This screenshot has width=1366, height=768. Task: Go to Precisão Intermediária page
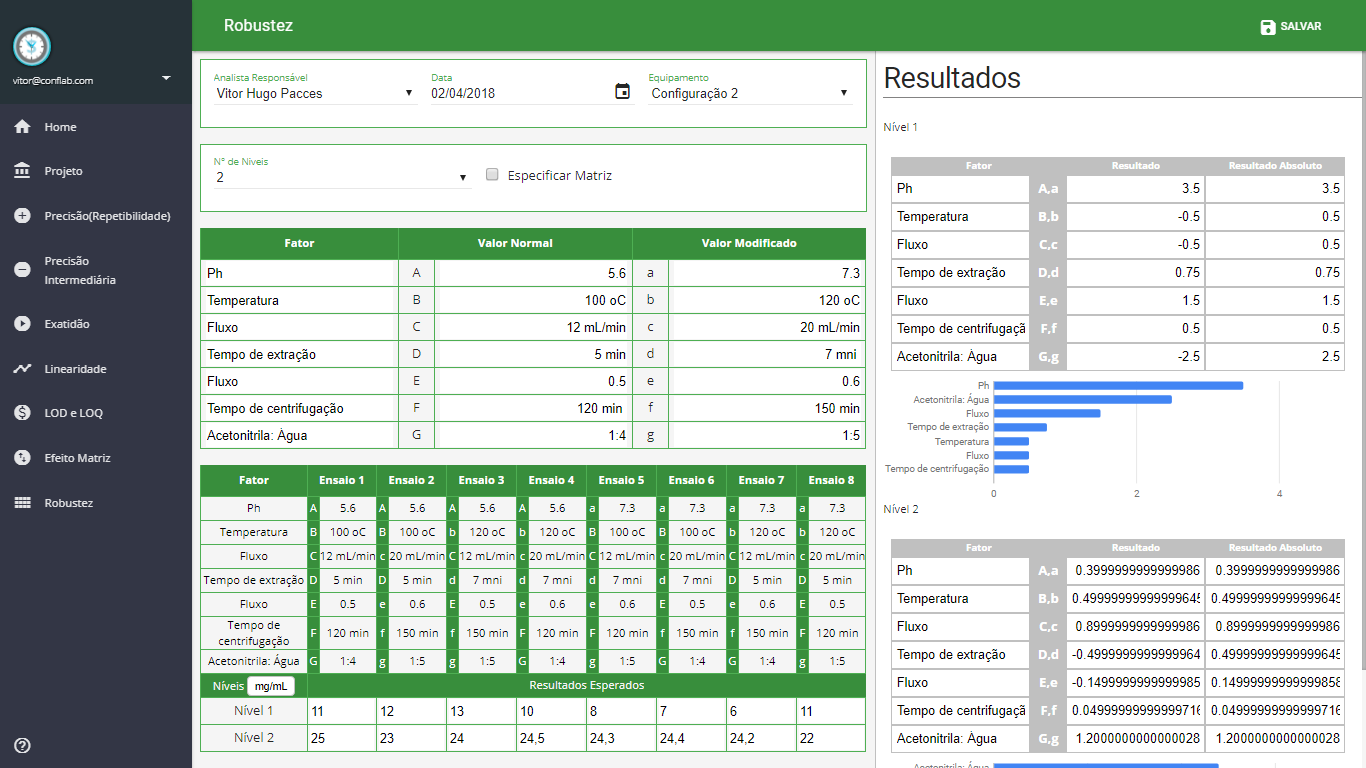pyautogui.click(x=80, y=270)
